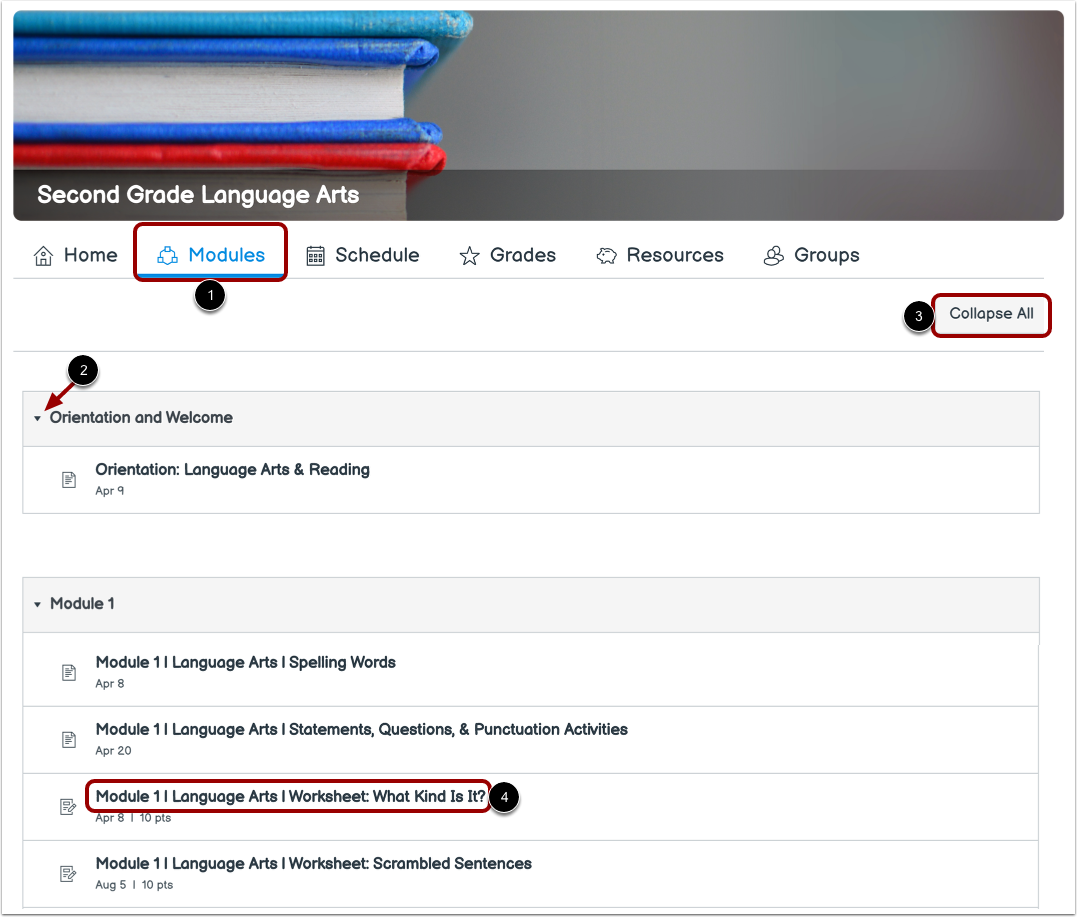This screenshot has width=1077, height=917.
Task: Select the assignment icon beside Worksheet: Scrambled Sentences
Action: 68,873
